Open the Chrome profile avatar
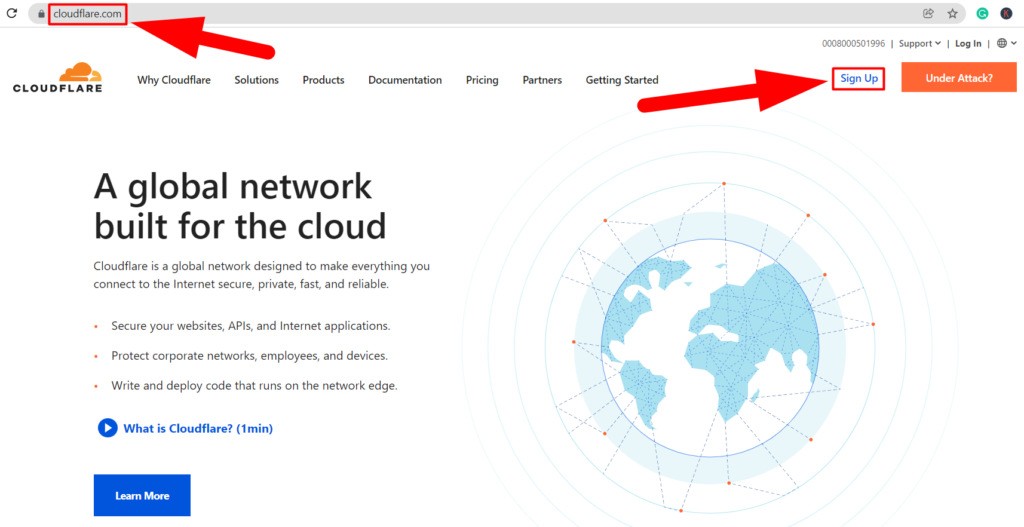 click(x=1006, y=14)
